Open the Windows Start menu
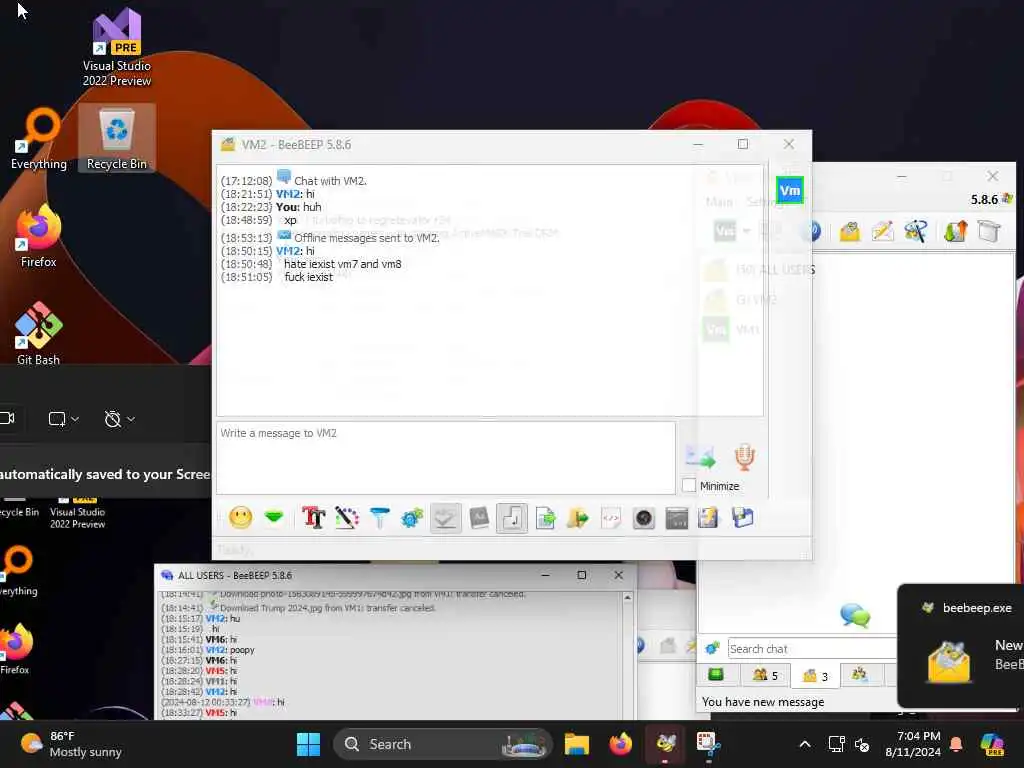Screen dimensions: 1024x768 click(308, 744)
